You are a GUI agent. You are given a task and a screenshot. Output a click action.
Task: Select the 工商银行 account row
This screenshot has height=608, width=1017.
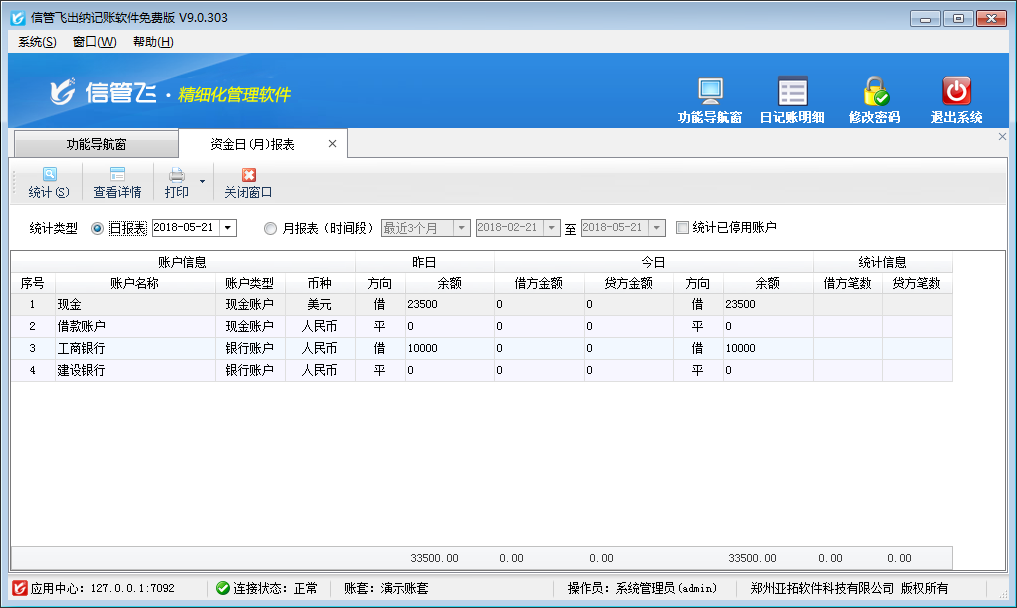click(x=135, y=349)
